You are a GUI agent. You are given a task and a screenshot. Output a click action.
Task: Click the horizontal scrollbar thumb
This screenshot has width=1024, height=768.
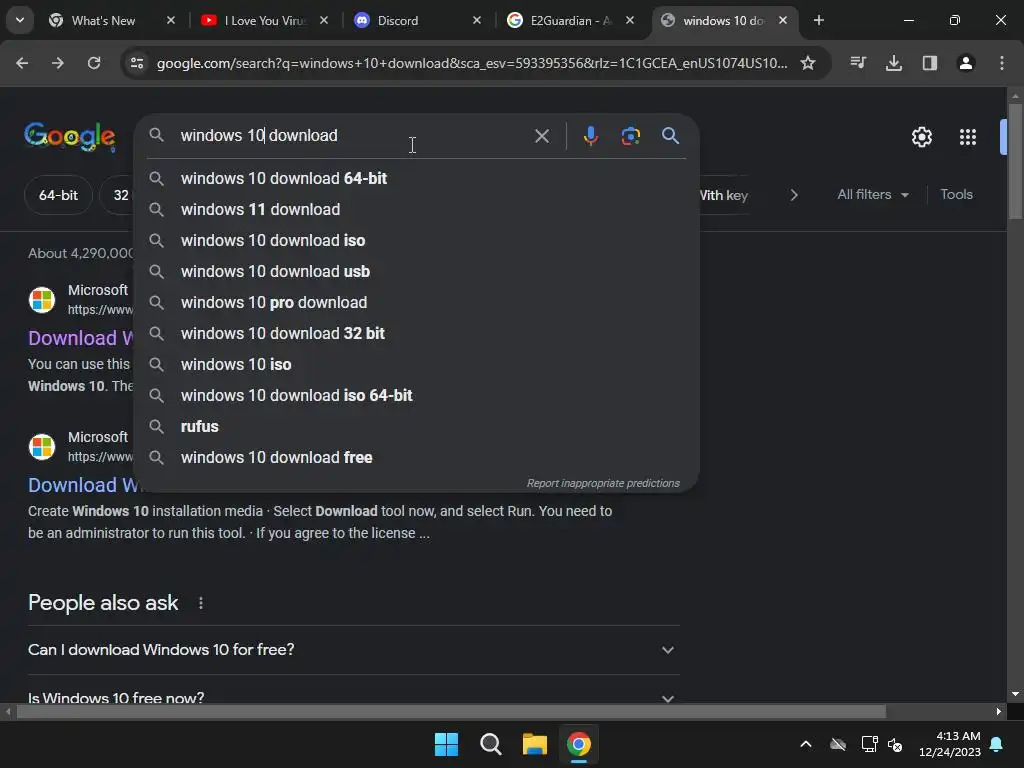point(451,711)
